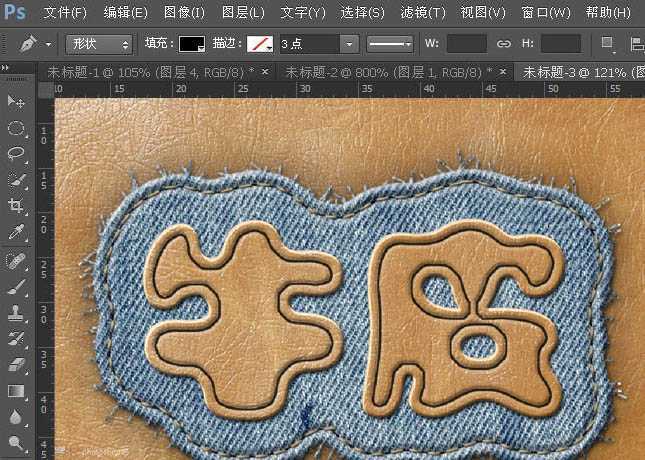Select the Gradient tool

16,391
